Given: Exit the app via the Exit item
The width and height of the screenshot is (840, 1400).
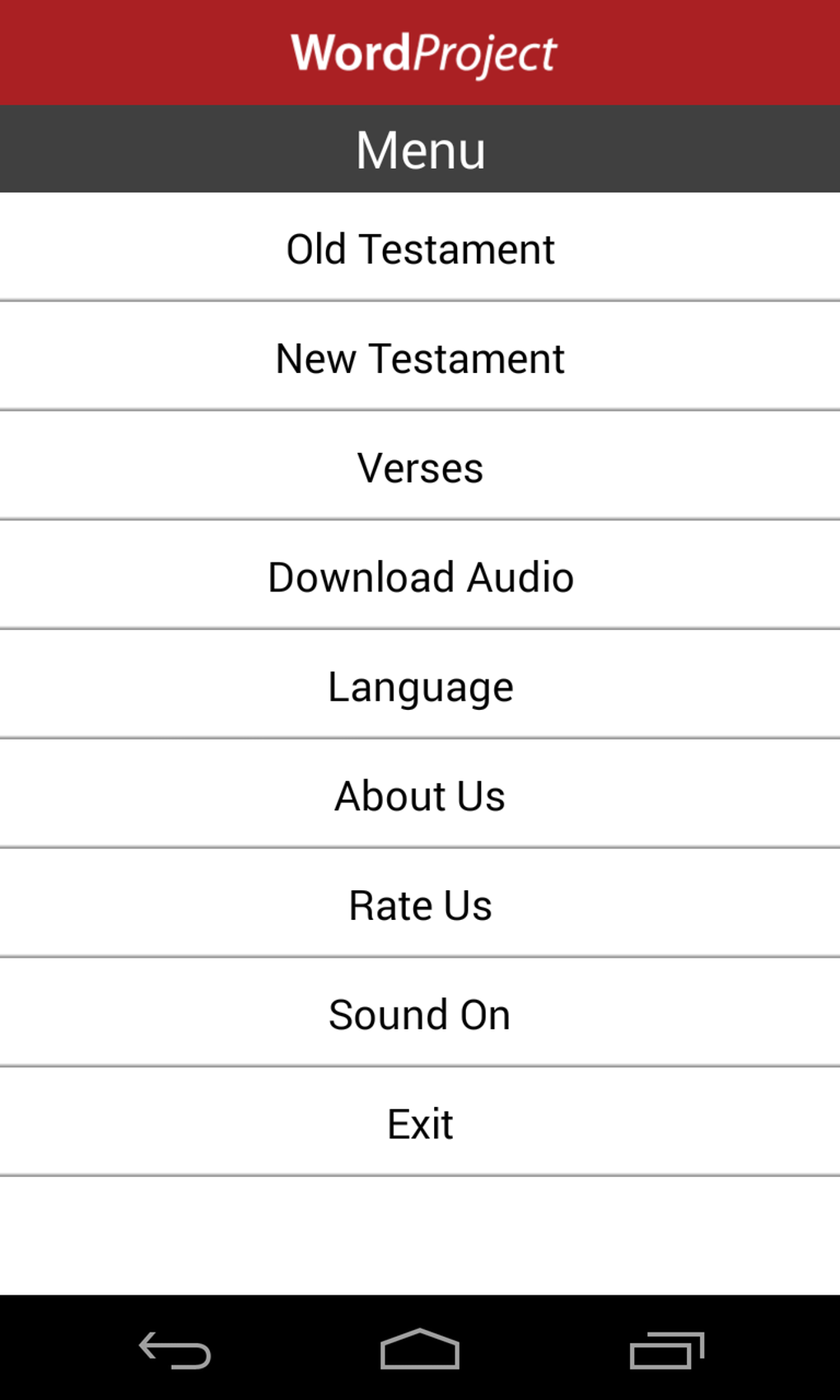Looking at the screenshot, I should click(x=420, y=1124).
